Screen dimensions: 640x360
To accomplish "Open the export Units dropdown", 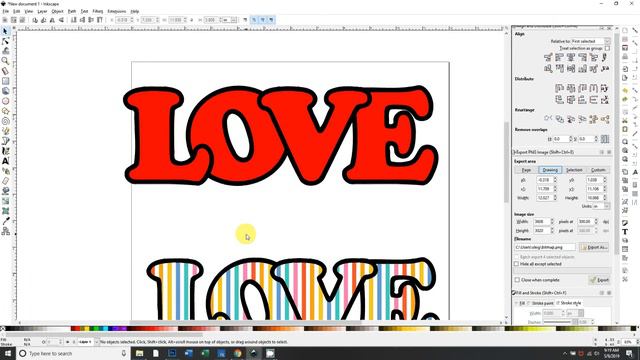I will point(601,207).
